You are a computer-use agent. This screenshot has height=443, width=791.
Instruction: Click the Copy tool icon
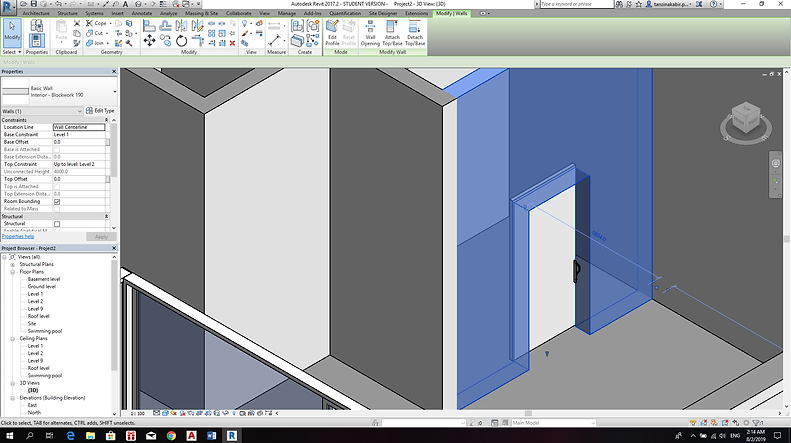pos(165,40)
